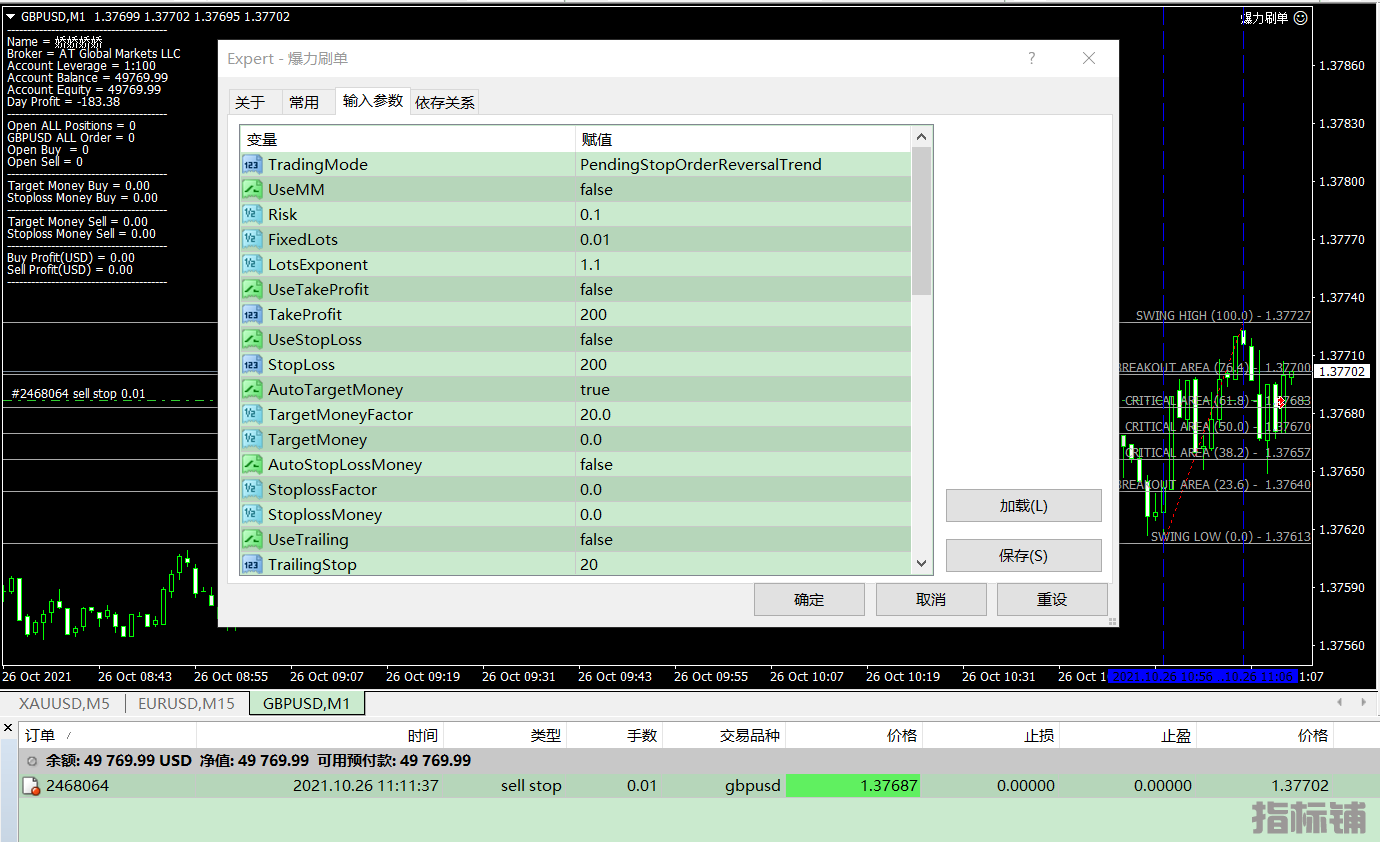Click the LotsExponent value 1.1
Image resolution: width=1380 pixels, height=842 pixels.
[743, 265]
